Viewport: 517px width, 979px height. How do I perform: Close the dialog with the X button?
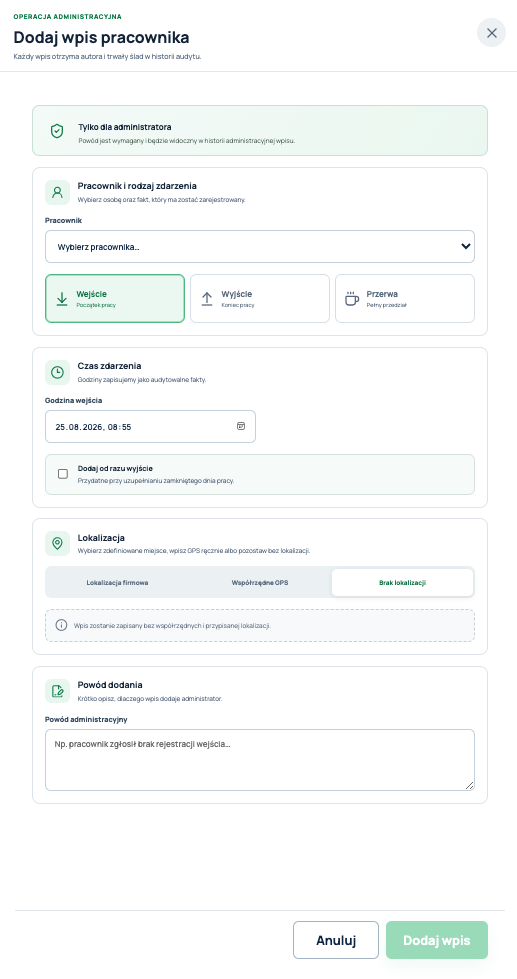click(x=491, y=33)
